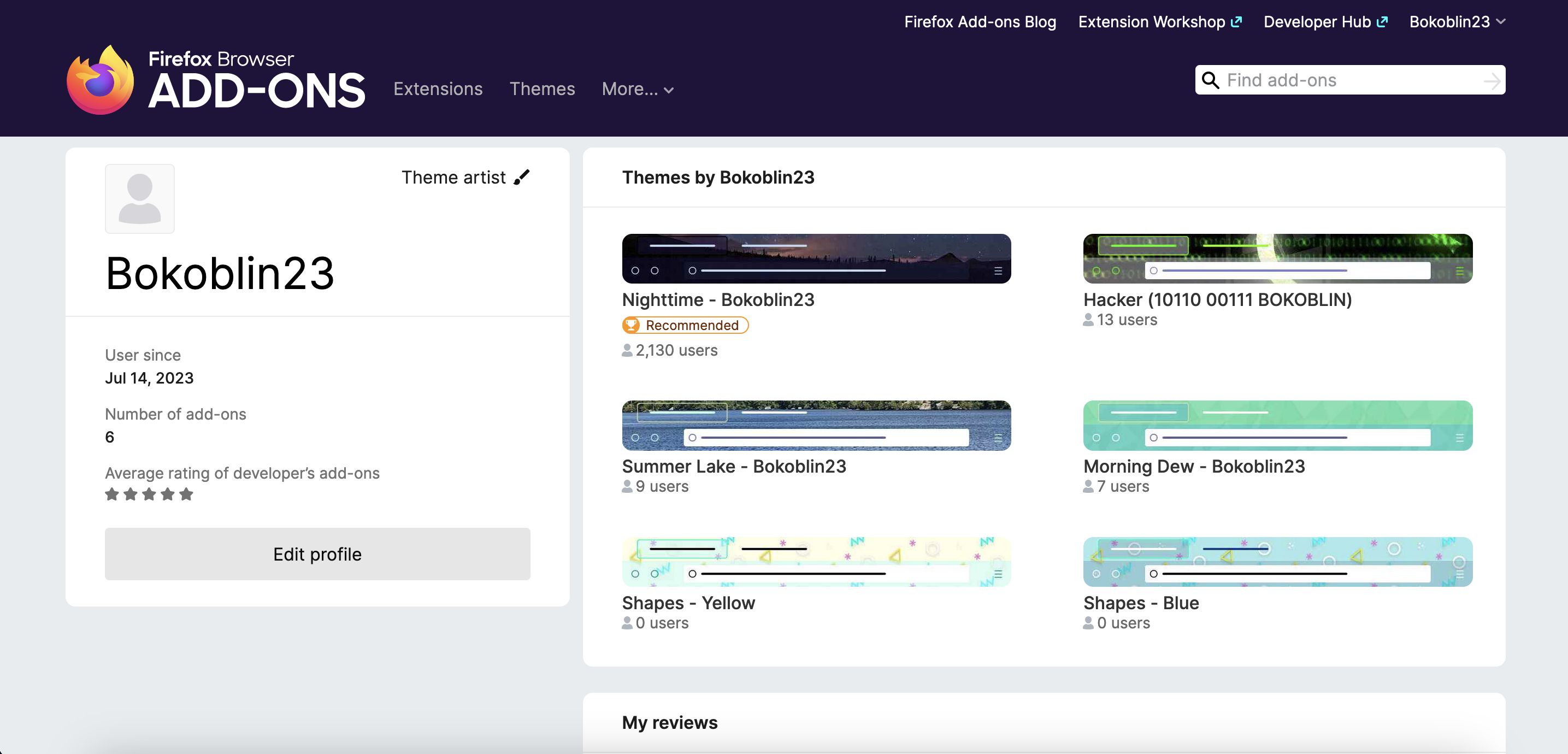Click the Edit profile button
This screenshot has width=1568, height=754.
tap(317, 554)
